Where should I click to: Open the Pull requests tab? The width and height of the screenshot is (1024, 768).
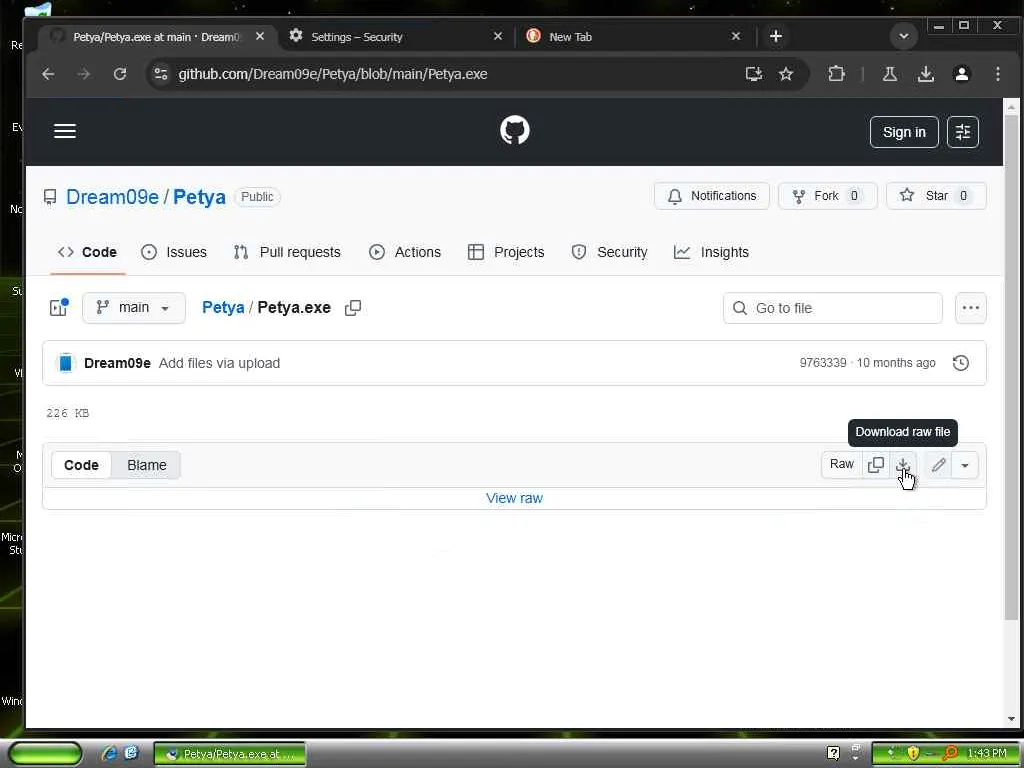pyautogui.click(x=287, y=252)
